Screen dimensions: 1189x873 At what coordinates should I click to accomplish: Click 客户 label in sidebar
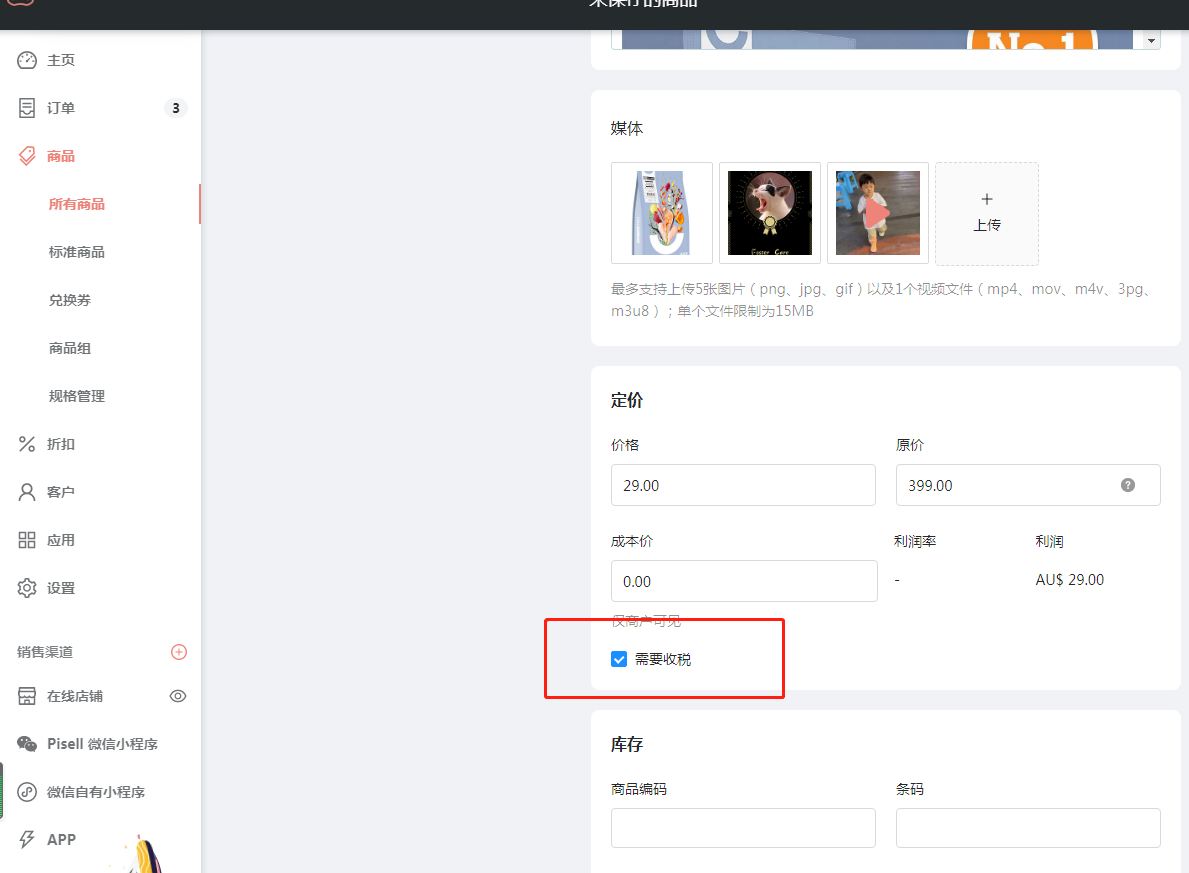point(61,491)
